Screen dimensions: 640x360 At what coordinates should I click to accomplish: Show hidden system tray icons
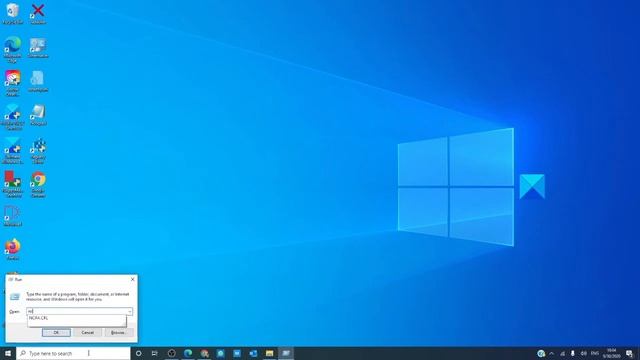551,353
